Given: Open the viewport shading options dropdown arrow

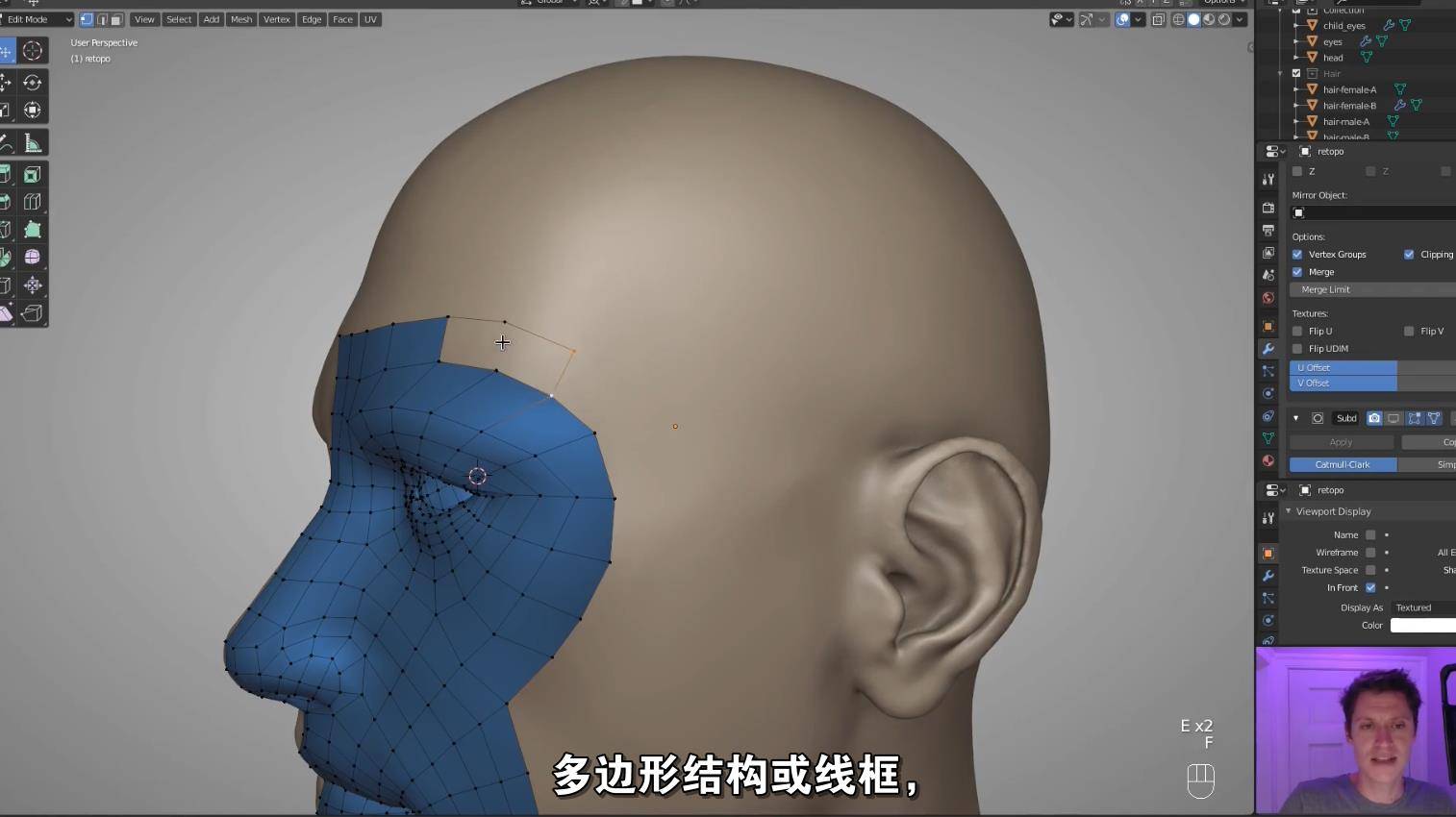Looking at the screenshot, I should 1240,19.
